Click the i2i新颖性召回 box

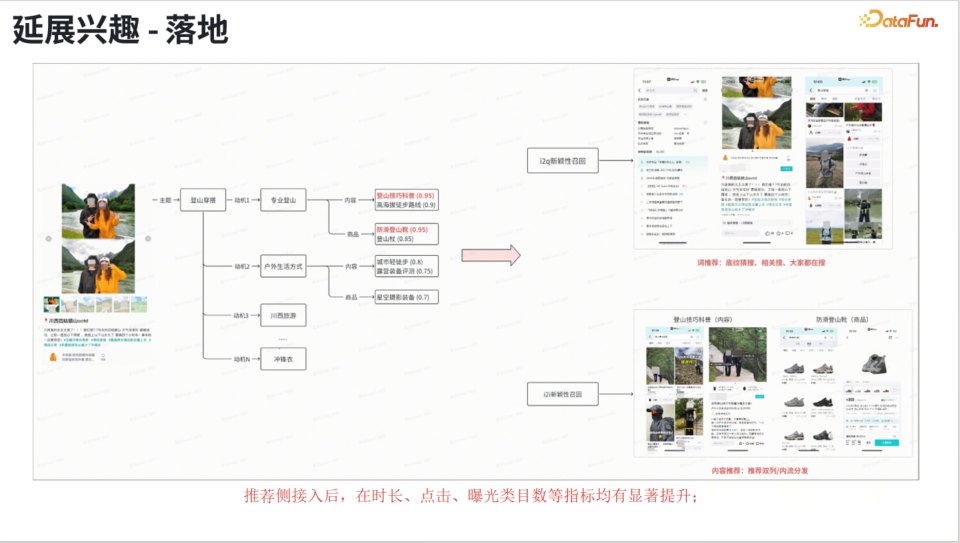pos(562,394)
